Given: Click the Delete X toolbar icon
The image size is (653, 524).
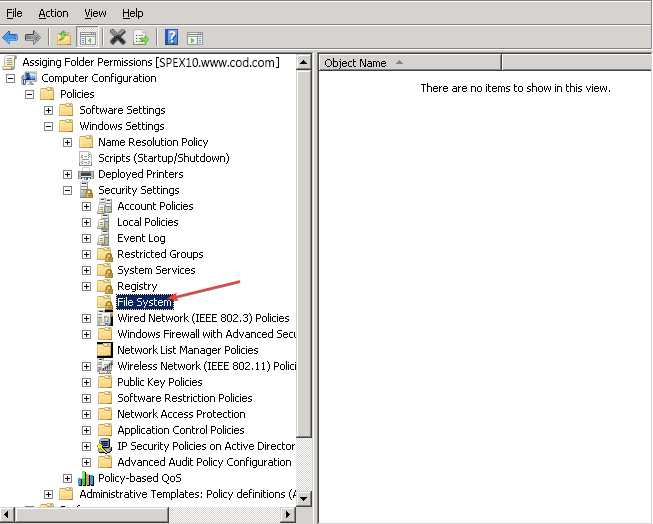Looking at the screenshot, I should pyautogui.click(x=118, y=37).
